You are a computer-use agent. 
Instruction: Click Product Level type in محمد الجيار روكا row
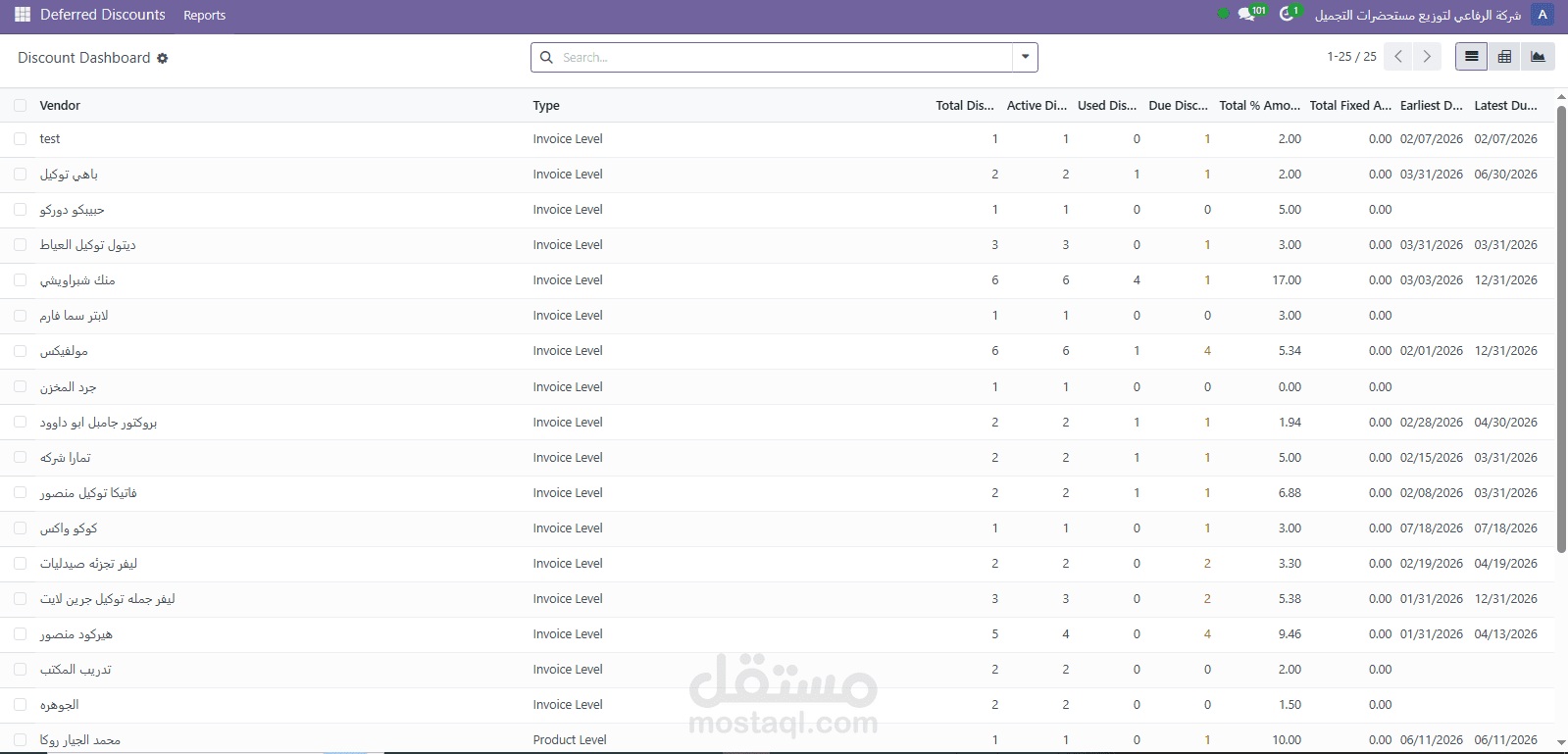[x=570, y=739]
